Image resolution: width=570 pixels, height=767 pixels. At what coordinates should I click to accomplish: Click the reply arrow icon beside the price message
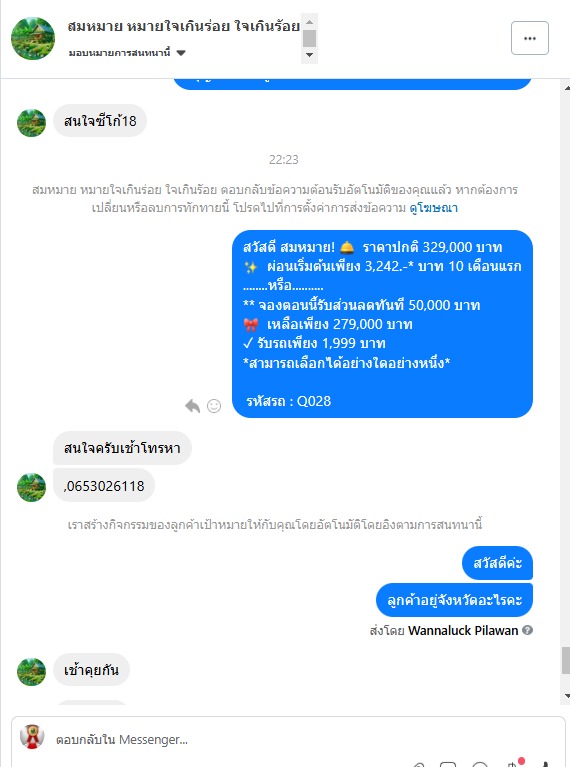point(192,406)
